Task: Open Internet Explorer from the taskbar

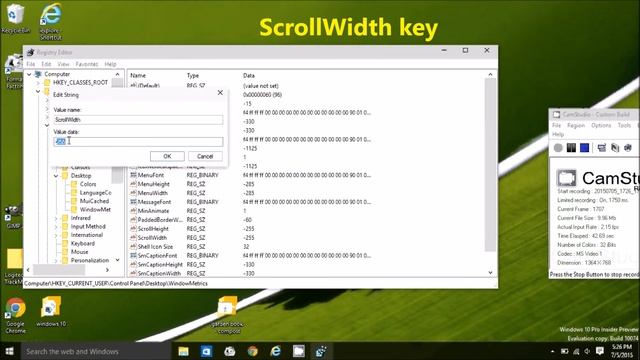Action: click(x=276, y=351)
